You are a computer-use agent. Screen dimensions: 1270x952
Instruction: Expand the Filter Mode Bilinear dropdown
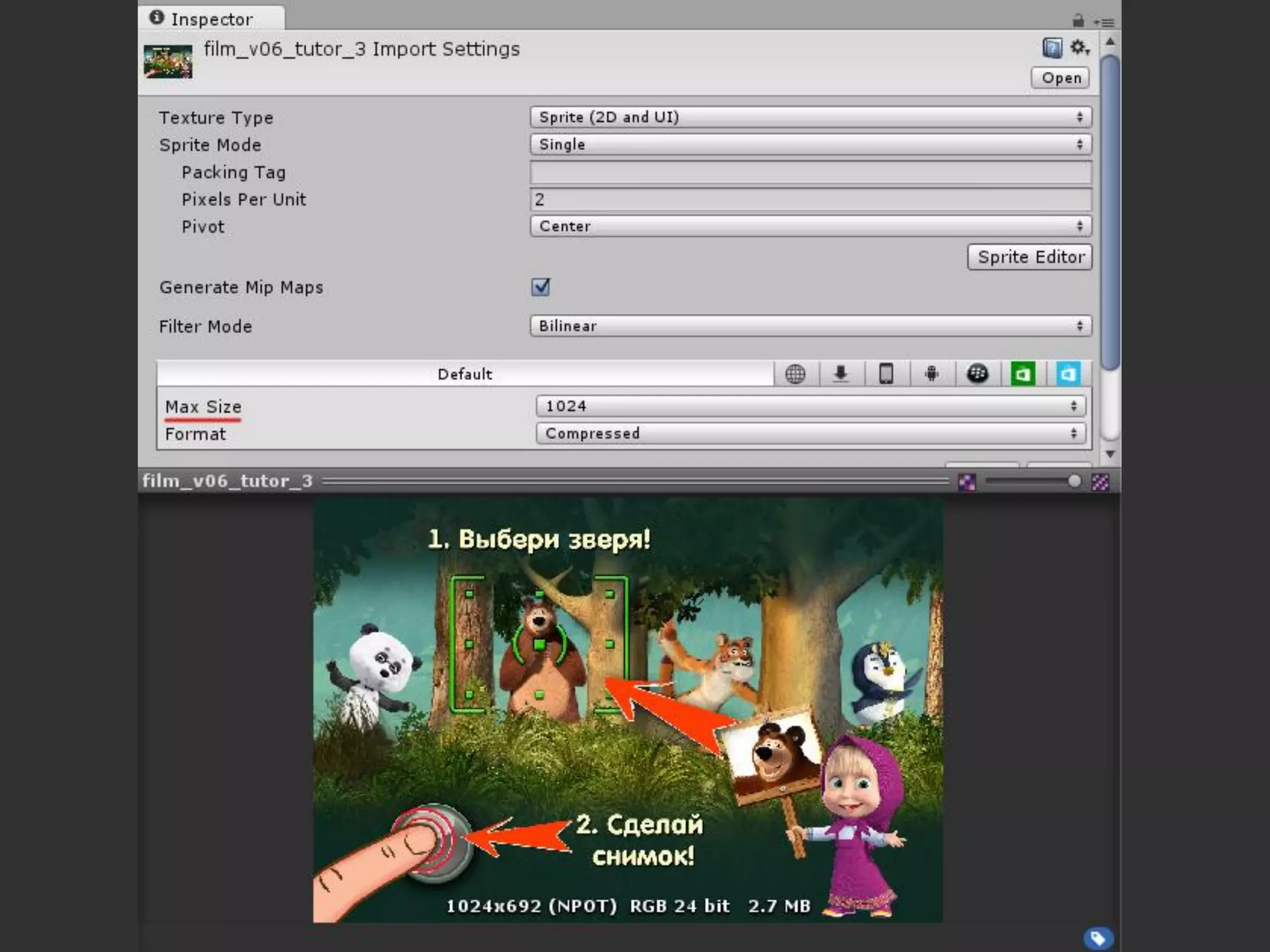click(810, 326)
